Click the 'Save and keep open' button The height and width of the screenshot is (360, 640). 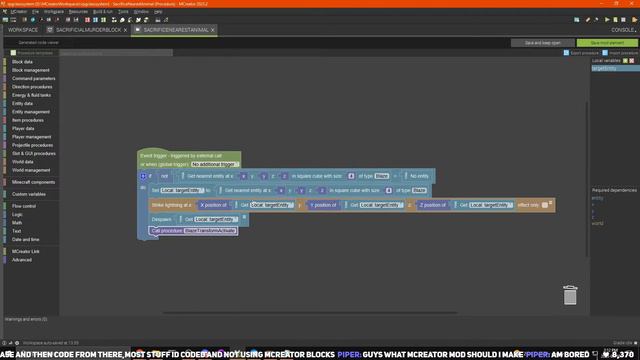point(542,43)
